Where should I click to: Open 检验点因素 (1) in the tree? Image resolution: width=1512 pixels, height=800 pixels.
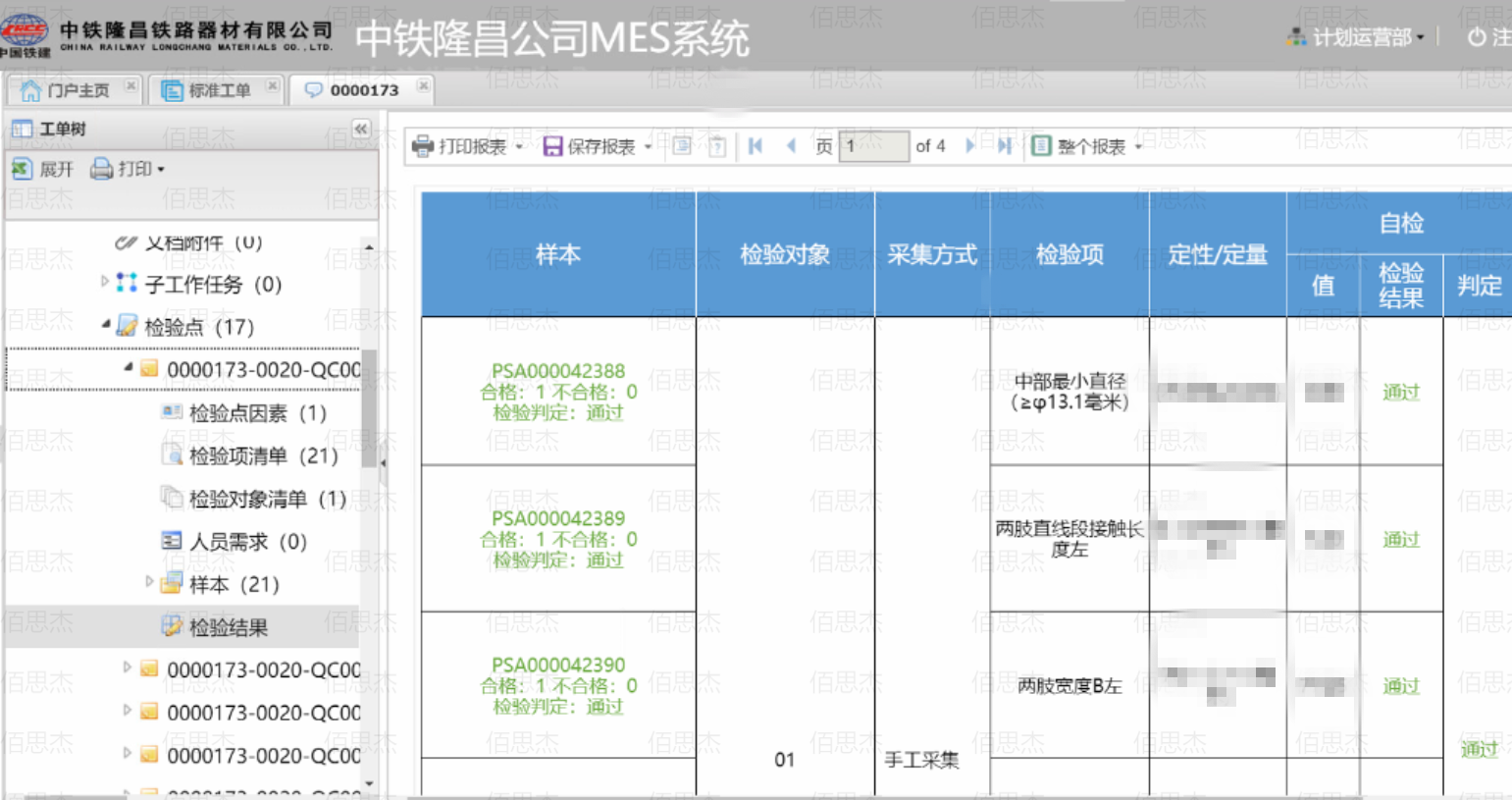pyautogui.click(x=258, y=413)
